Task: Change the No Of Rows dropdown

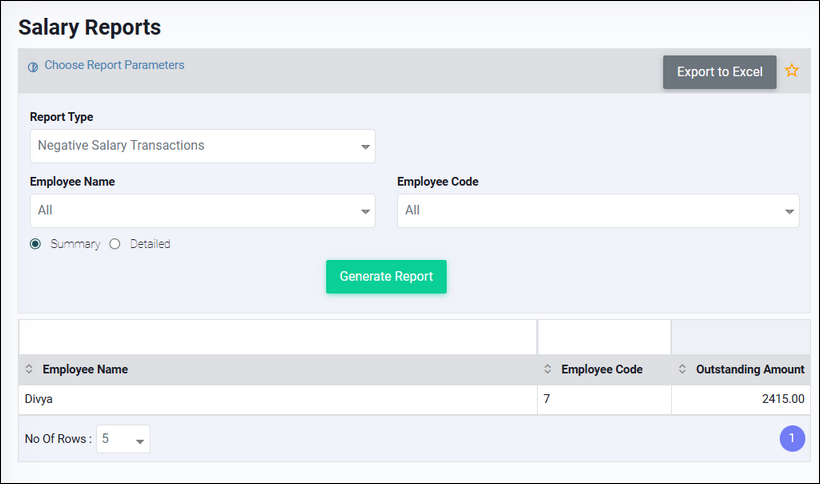Action: point(123,439)
